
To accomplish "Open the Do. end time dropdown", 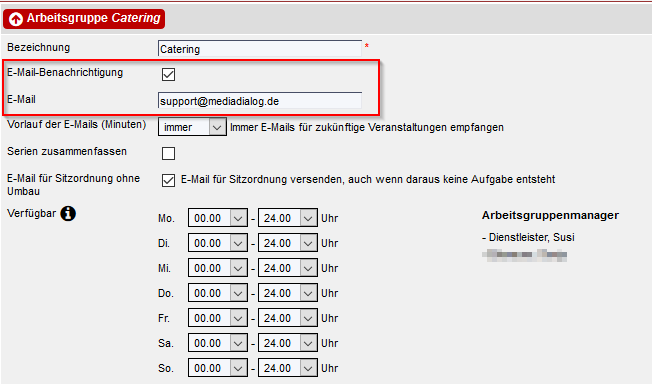I will pos(288,293).
